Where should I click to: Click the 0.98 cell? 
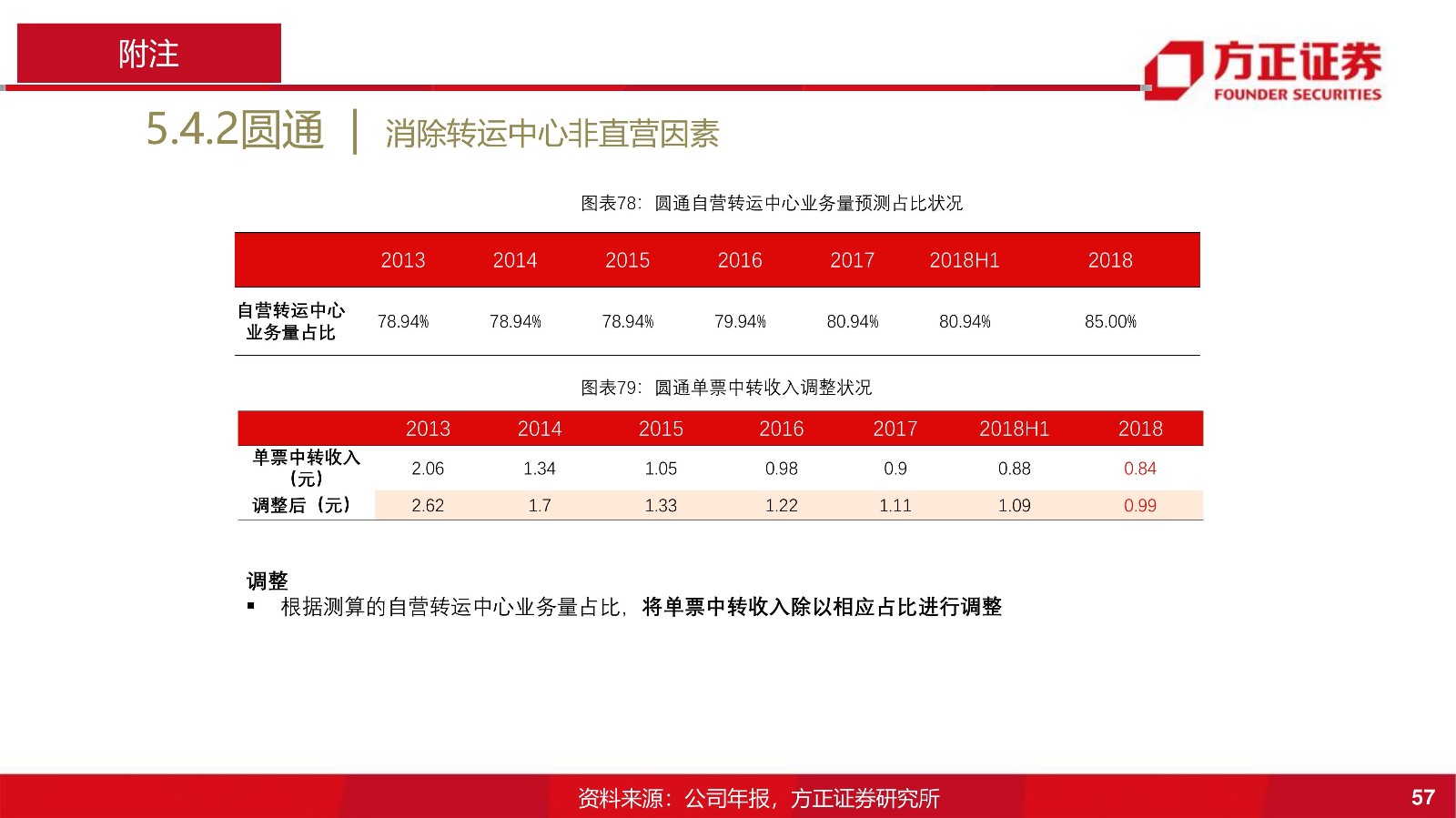782,469
